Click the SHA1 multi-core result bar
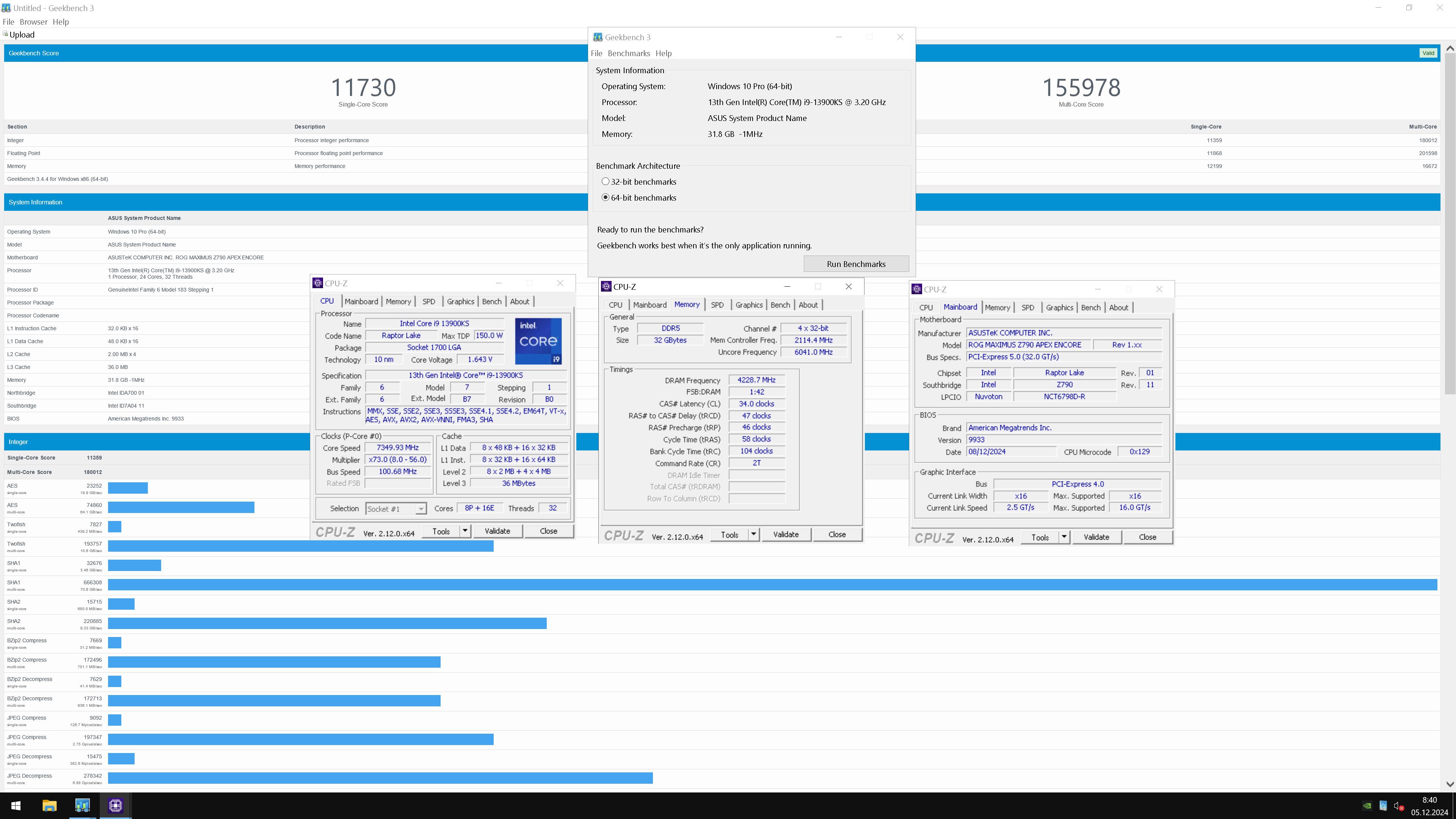This screenshot has width=1456, height=819. coord(772,584)
